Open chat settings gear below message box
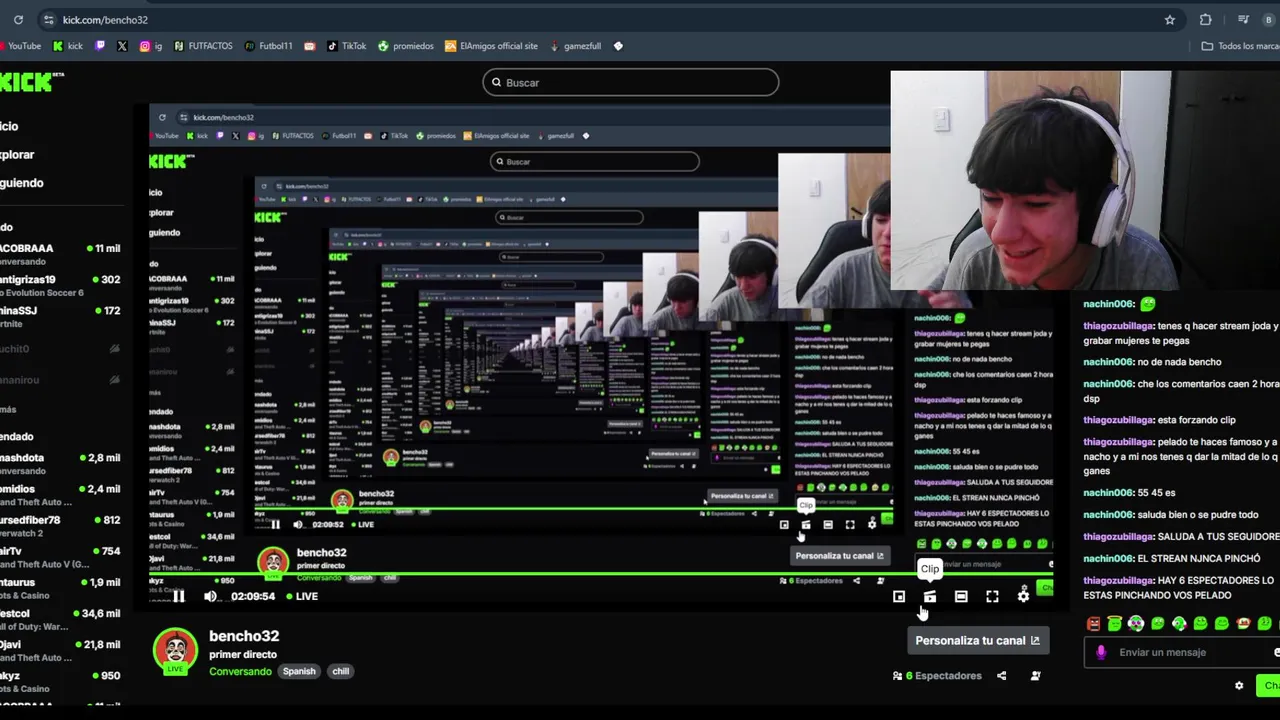This screenshot has width=1280, height=720. coord(1239,686)
